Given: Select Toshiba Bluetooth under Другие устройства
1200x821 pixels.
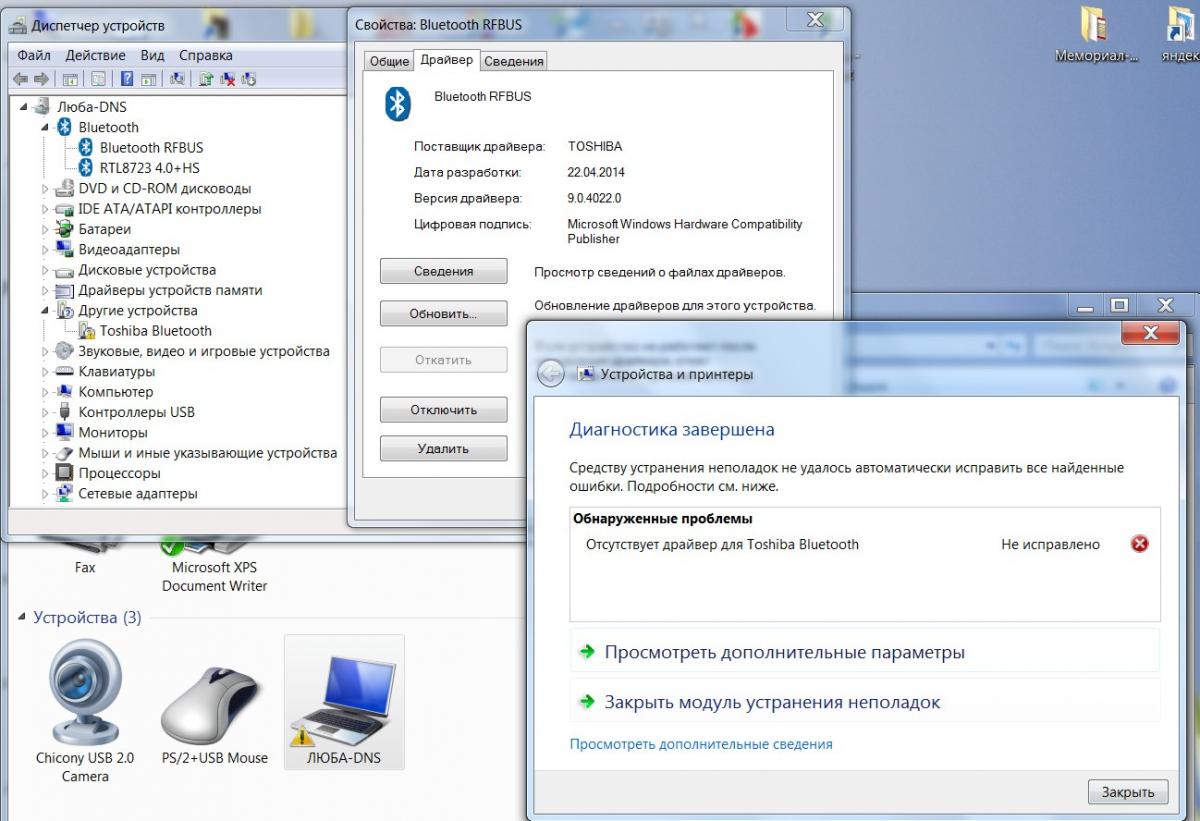Looking at the screenshot, I should [155, 331].
